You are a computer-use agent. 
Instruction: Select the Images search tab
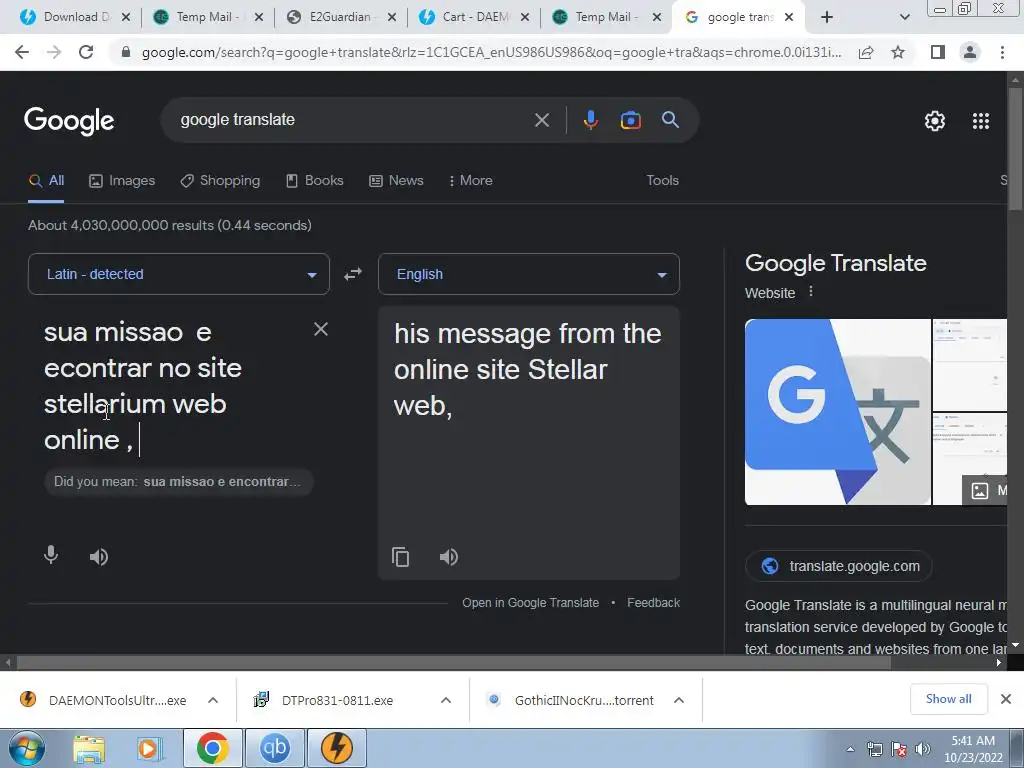click(122, 181)
